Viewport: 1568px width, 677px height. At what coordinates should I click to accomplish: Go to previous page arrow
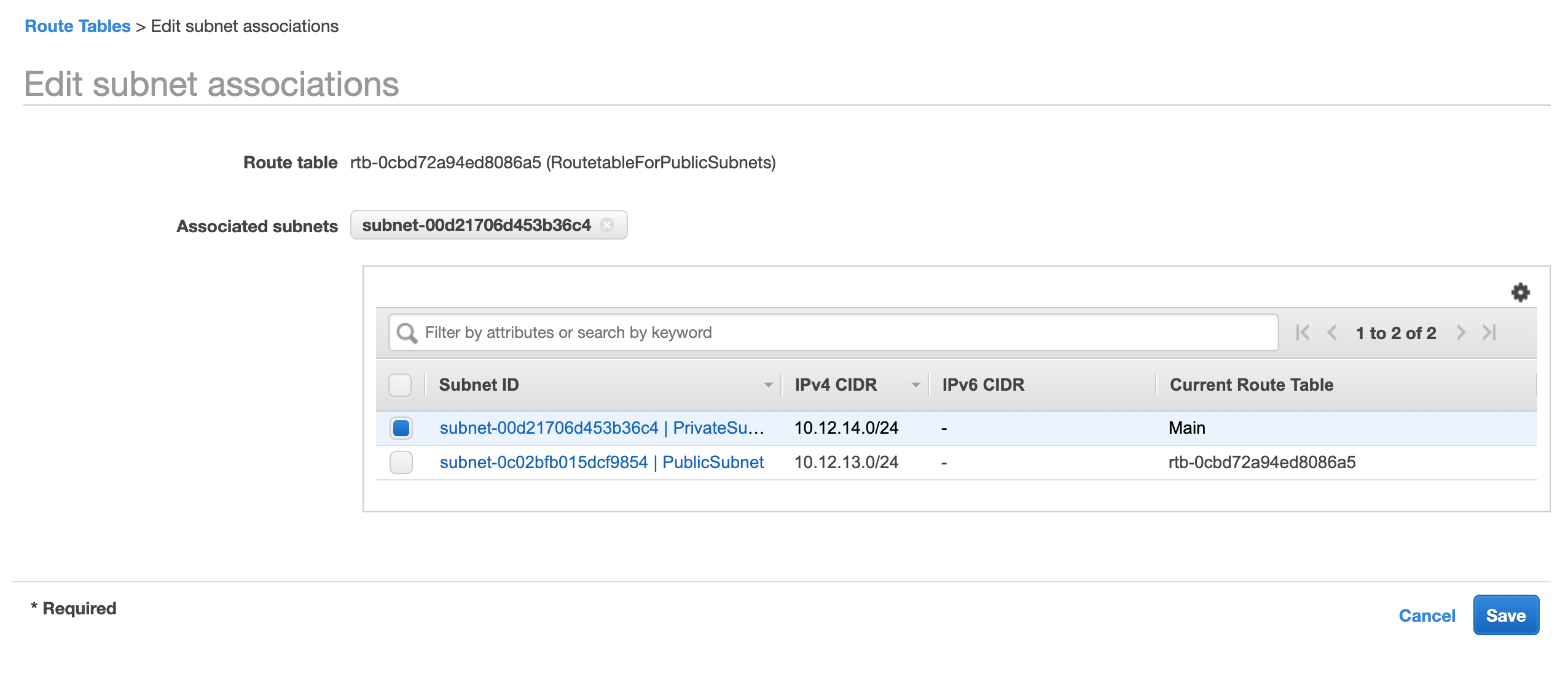1331,333
